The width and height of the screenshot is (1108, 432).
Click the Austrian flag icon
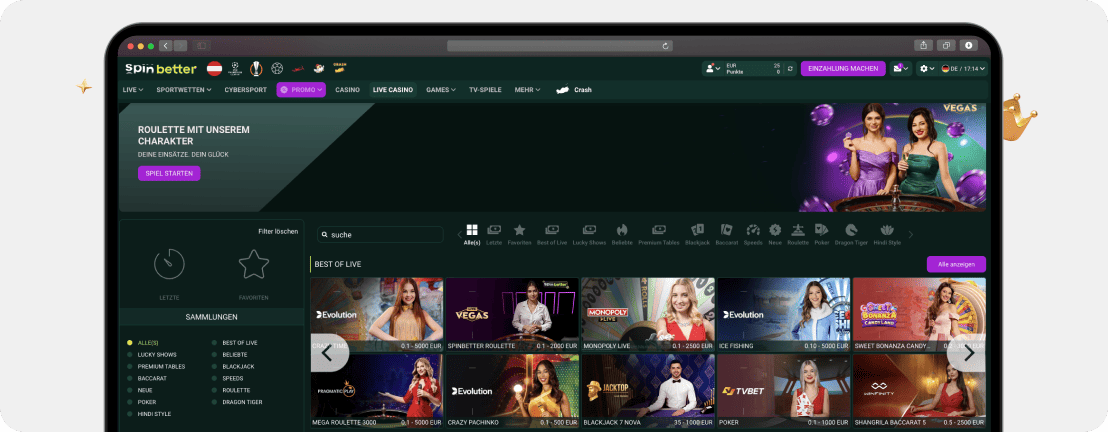(x=214, y=69)
